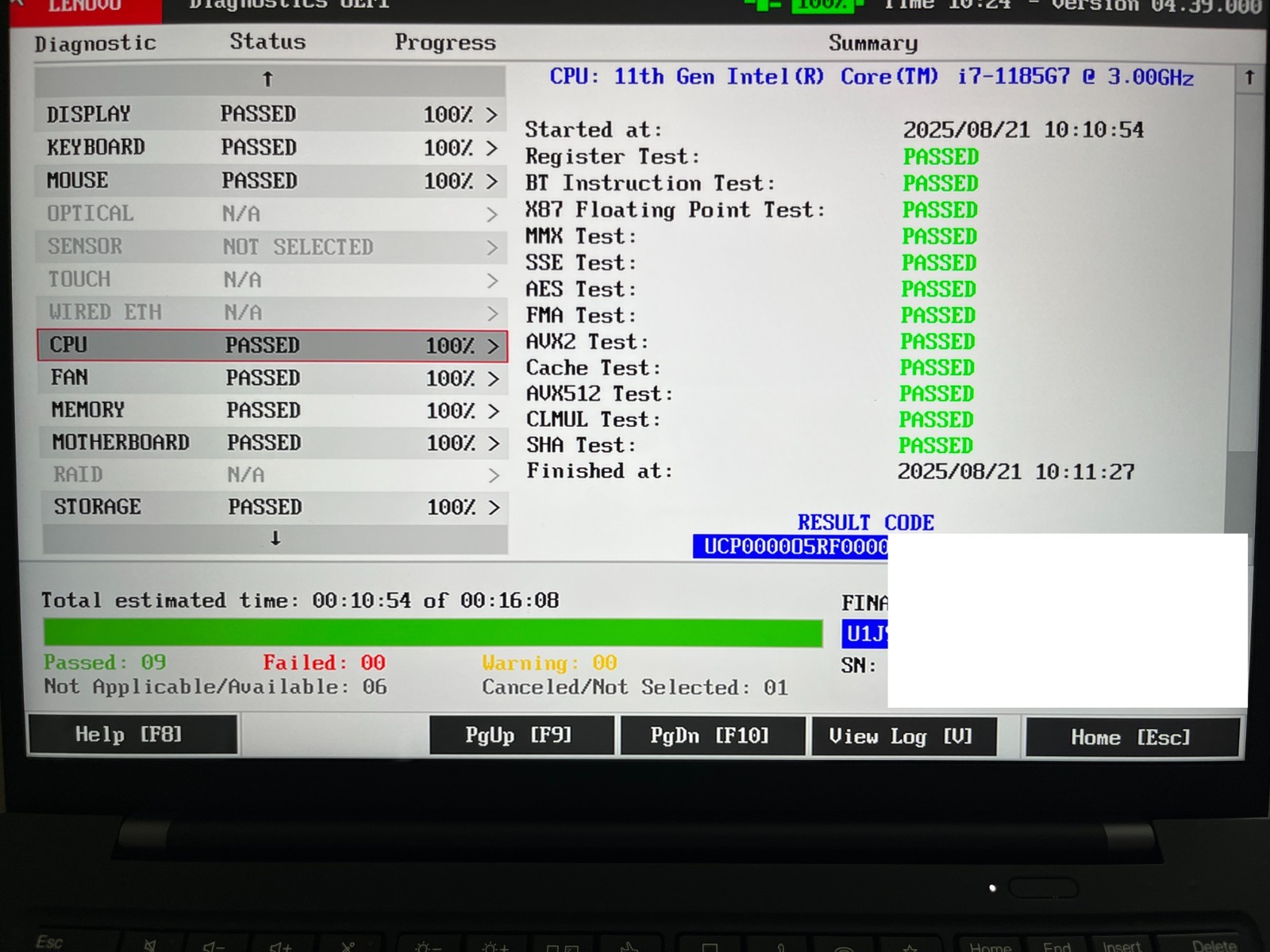The image size is (1270, 952).
Task: Click the Warning: 00 counter
Action: [549, 663]
